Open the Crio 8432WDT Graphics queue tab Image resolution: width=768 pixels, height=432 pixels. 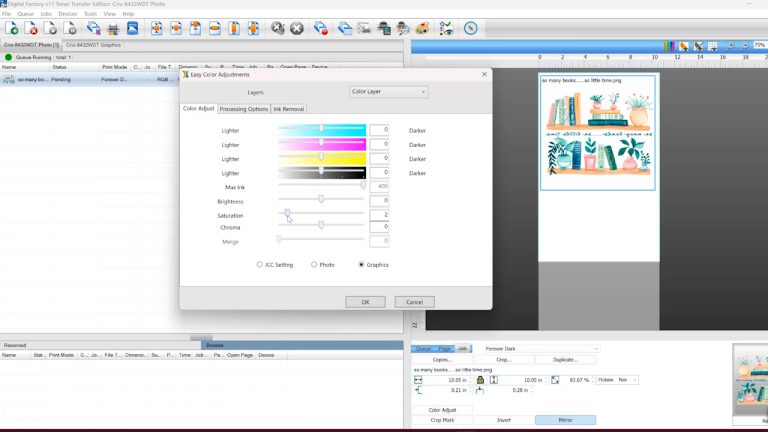coord(94,45)
